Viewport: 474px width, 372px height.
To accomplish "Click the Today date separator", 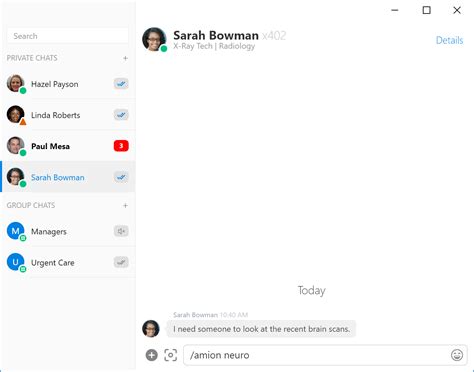I will tap(311, 290).
